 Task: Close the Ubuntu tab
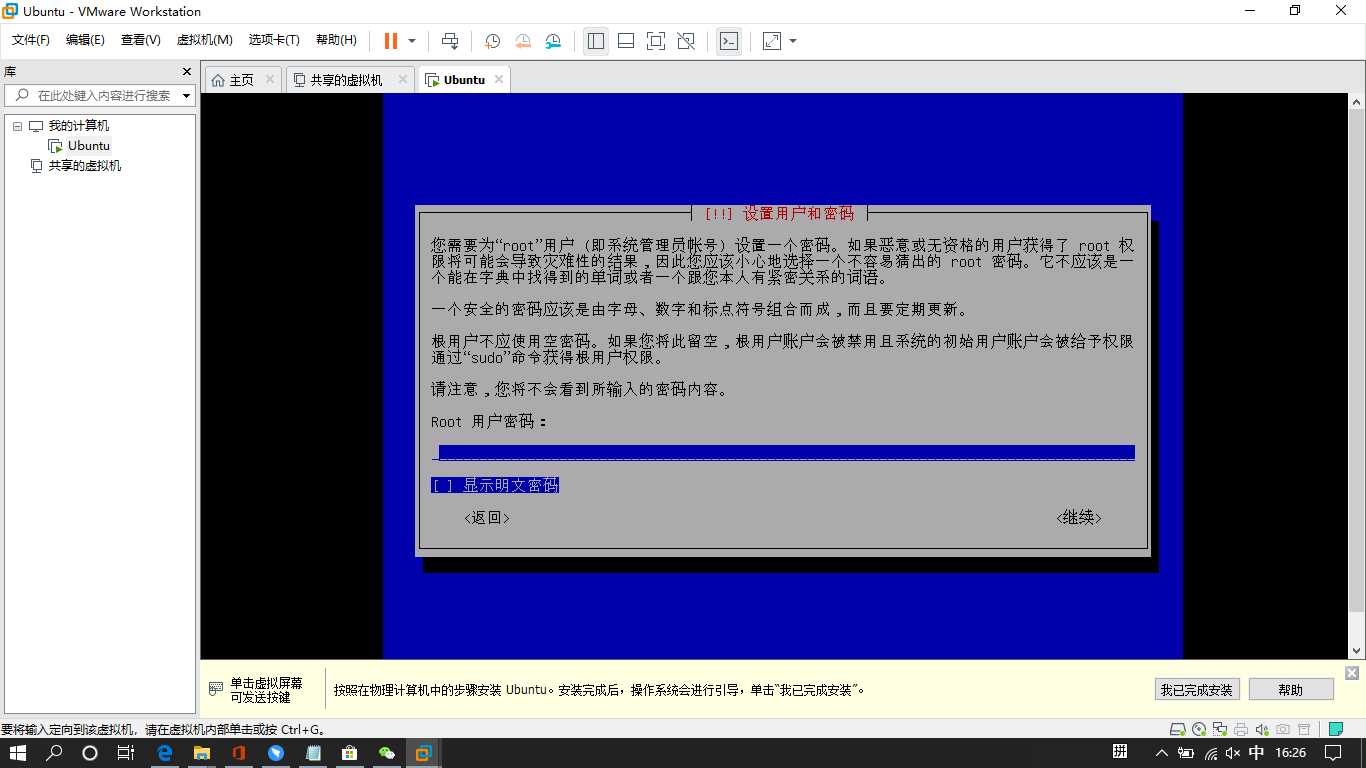tap(499, 79)
